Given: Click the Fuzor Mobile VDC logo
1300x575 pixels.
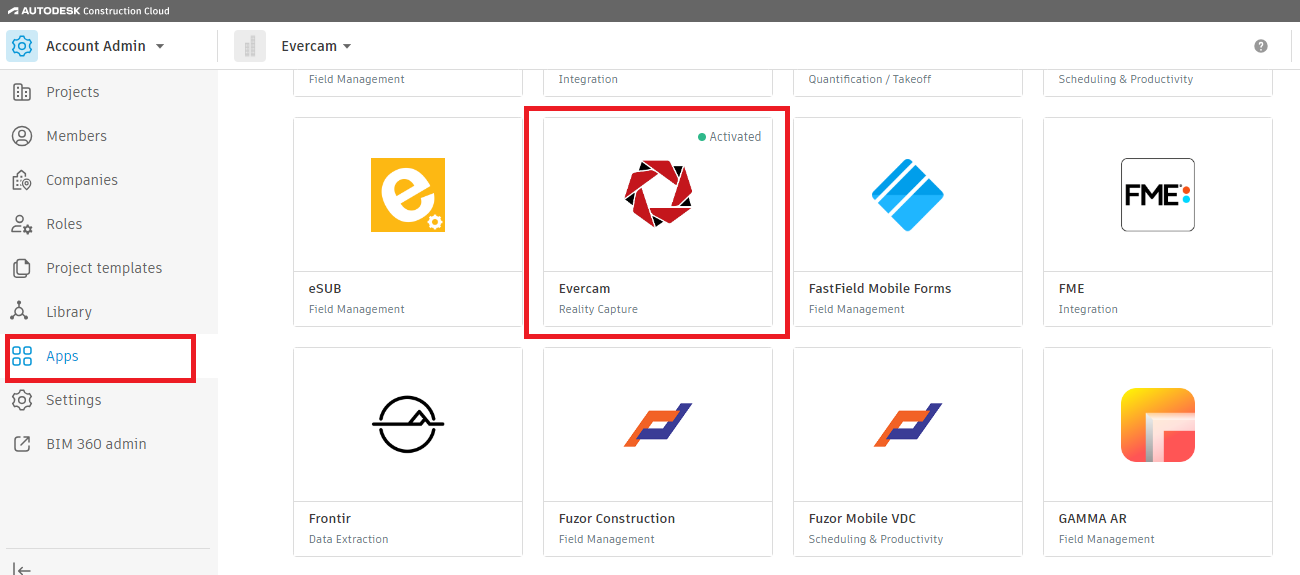Looking at the screenshot, I should pyautogui.click(x=908, y=425).
